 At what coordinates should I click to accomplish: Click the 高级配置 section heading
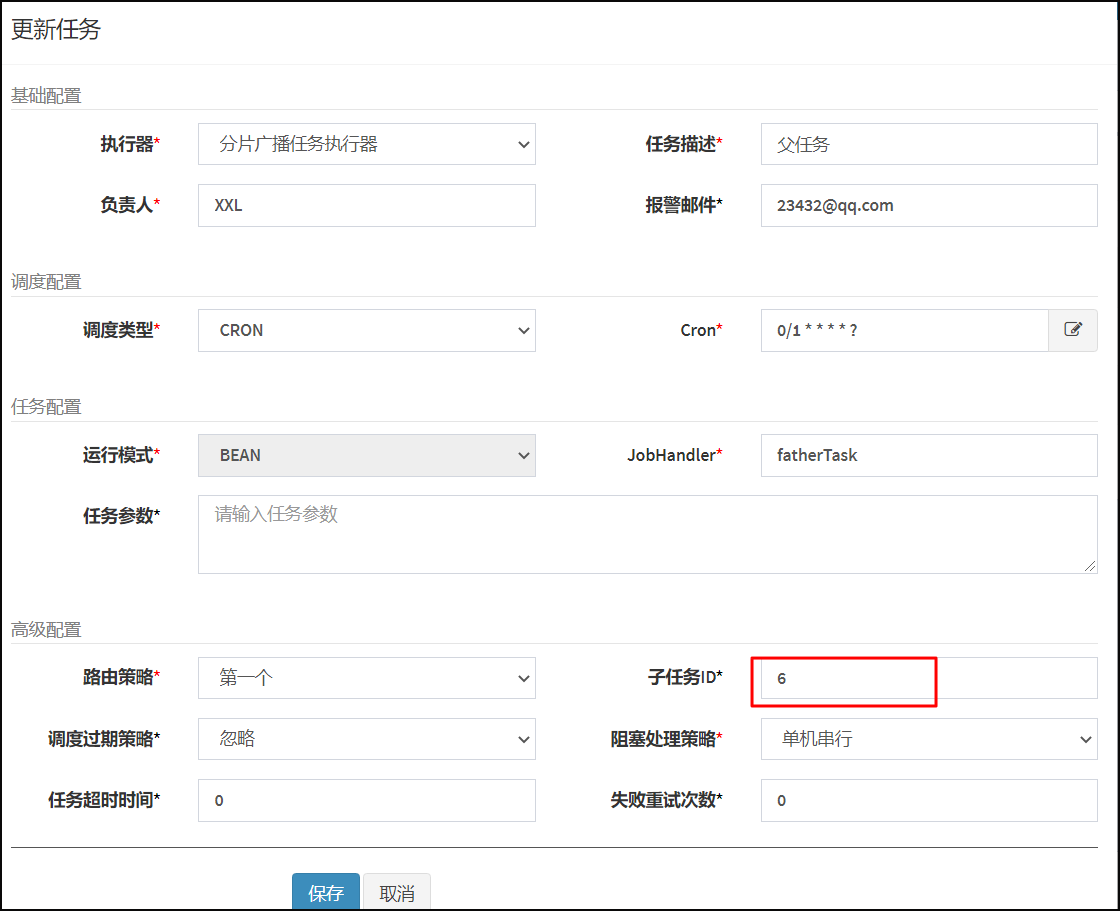(x=46, y=630)
